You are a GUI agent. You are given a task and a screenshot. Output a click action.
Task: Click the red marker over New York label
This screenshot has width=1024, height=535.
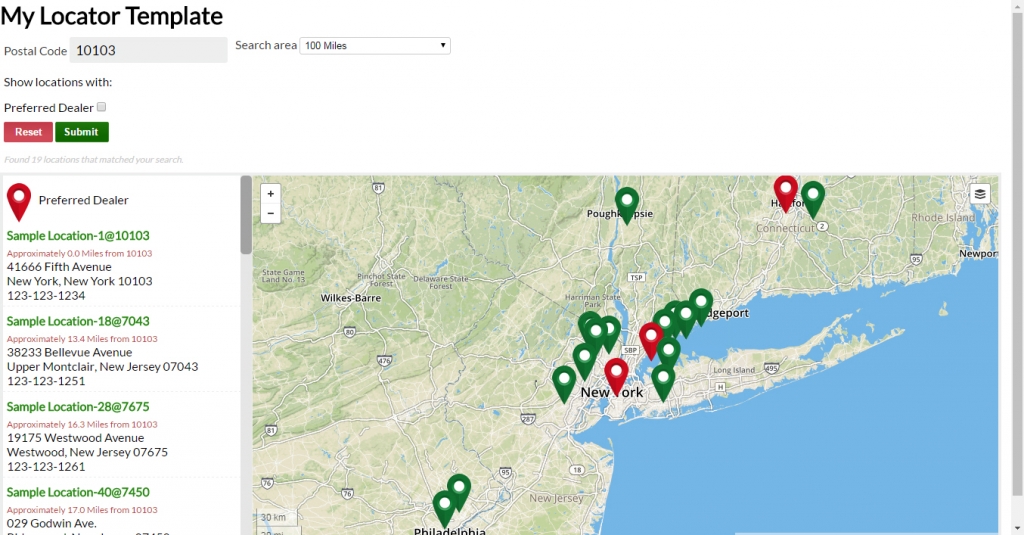[616, 376]
